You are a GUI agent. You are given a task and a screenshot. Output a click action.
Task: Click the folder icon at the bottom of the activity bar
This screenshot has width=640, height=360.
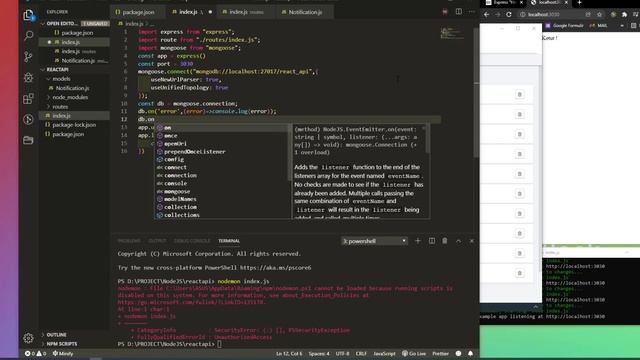point(28,140)
